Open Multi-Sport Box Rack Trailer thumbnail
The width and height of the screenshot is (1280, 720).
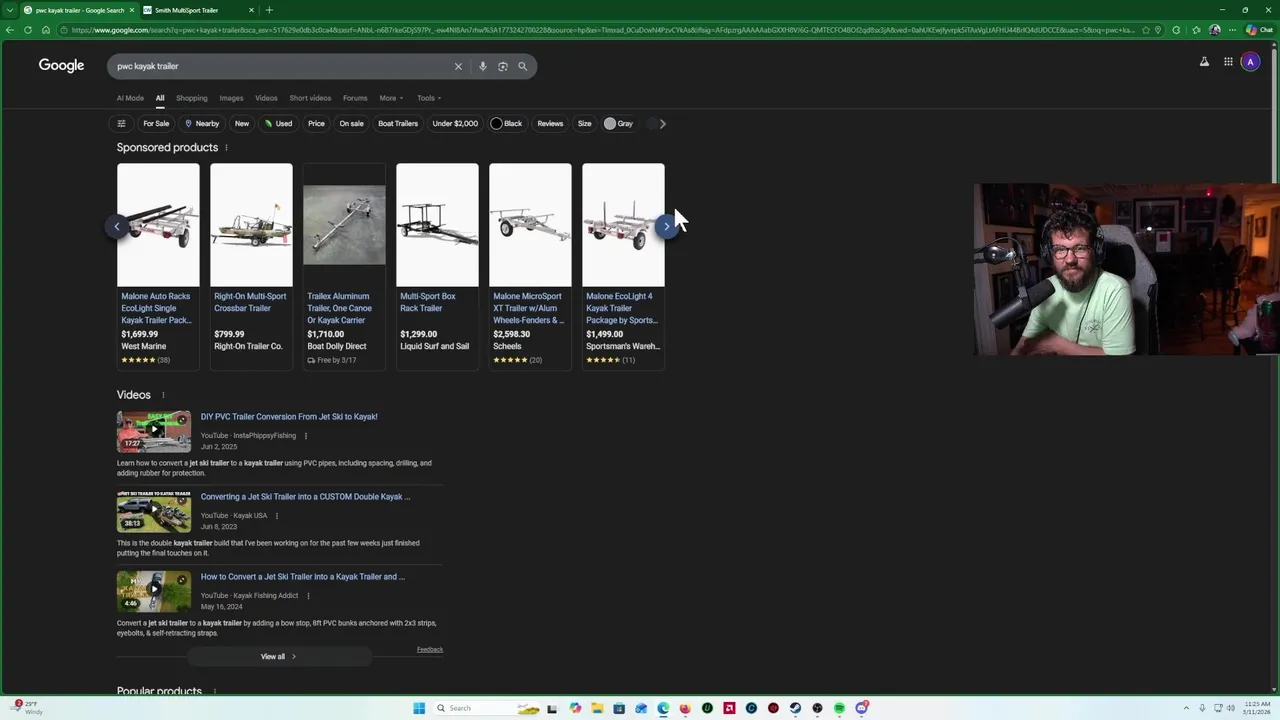click(x=437, y=225)
